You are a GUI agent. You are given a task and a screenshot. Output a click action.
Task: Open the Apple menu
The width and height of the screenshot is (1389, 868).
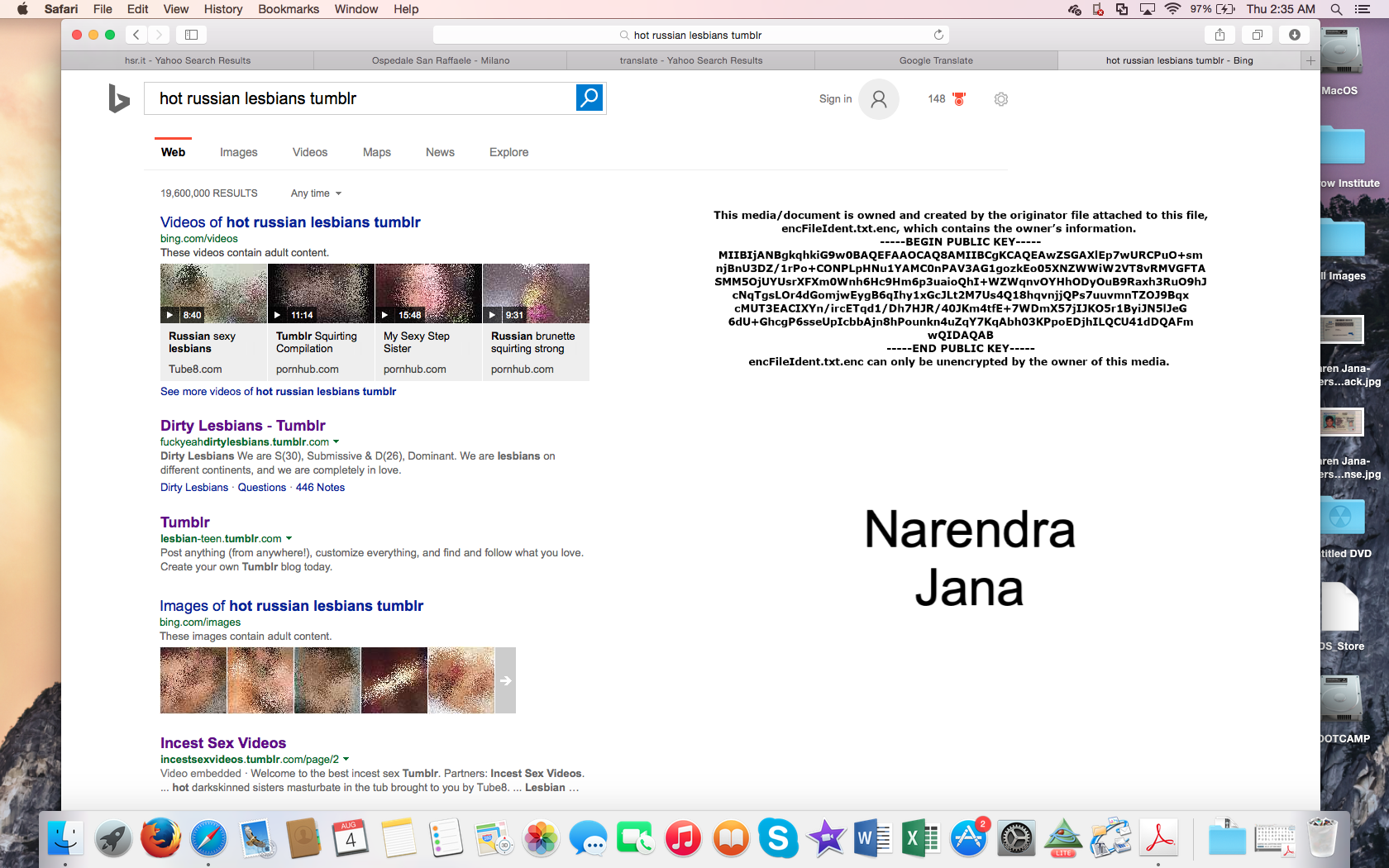22,9
